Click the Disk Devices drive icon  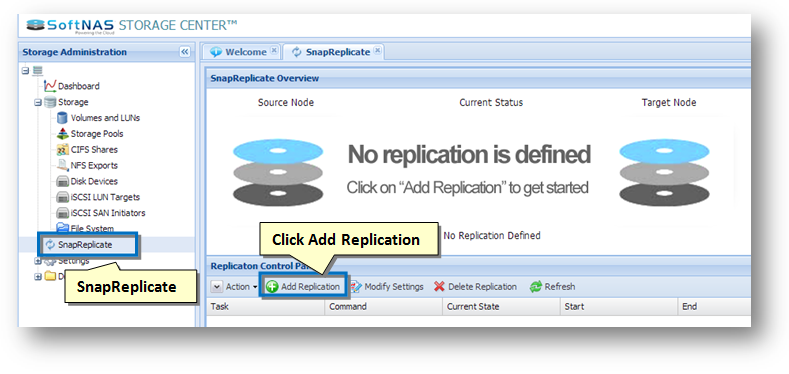[62, 181]
